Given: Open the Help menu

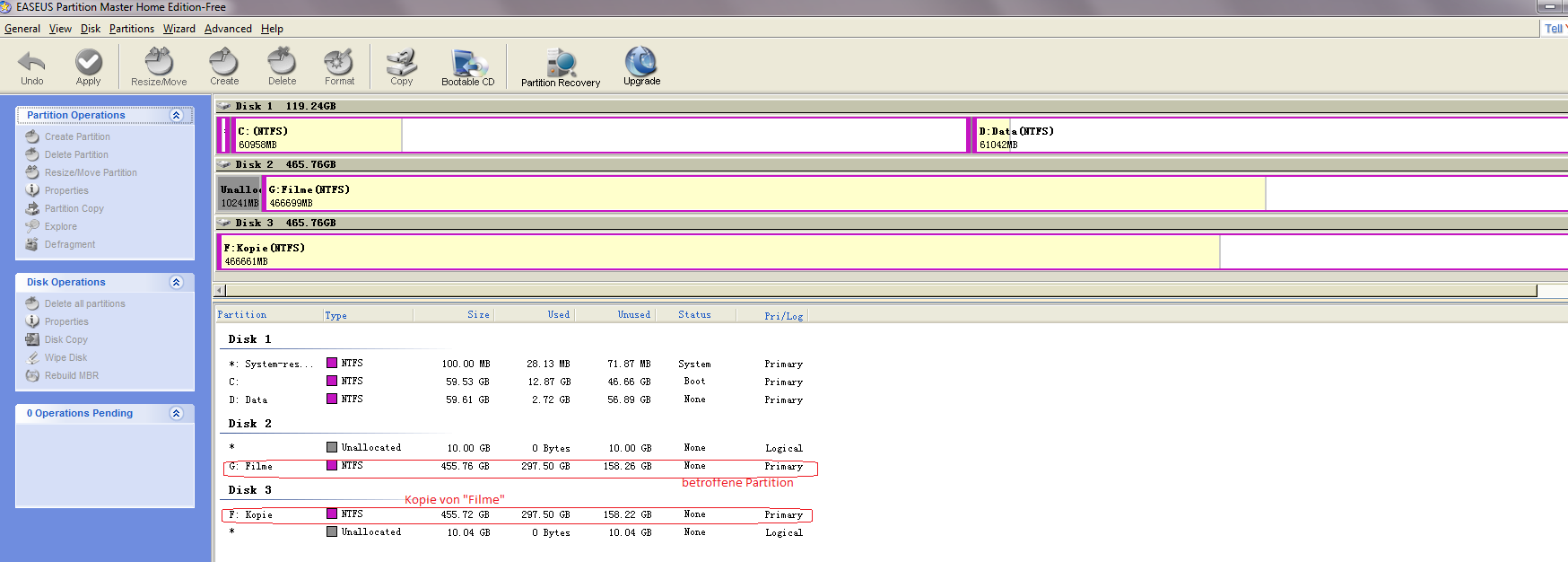Looking at the screenshot, I should tap(272, 29).
